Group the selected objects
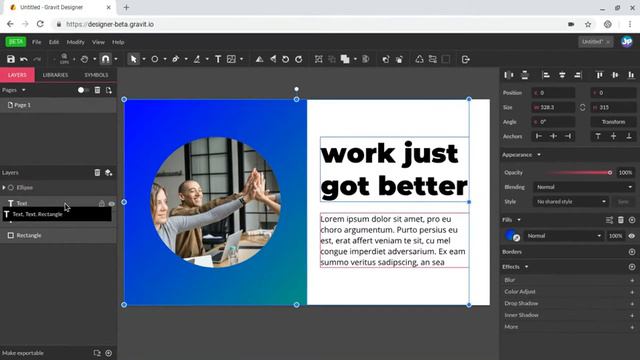 click(x=319, y=59)
